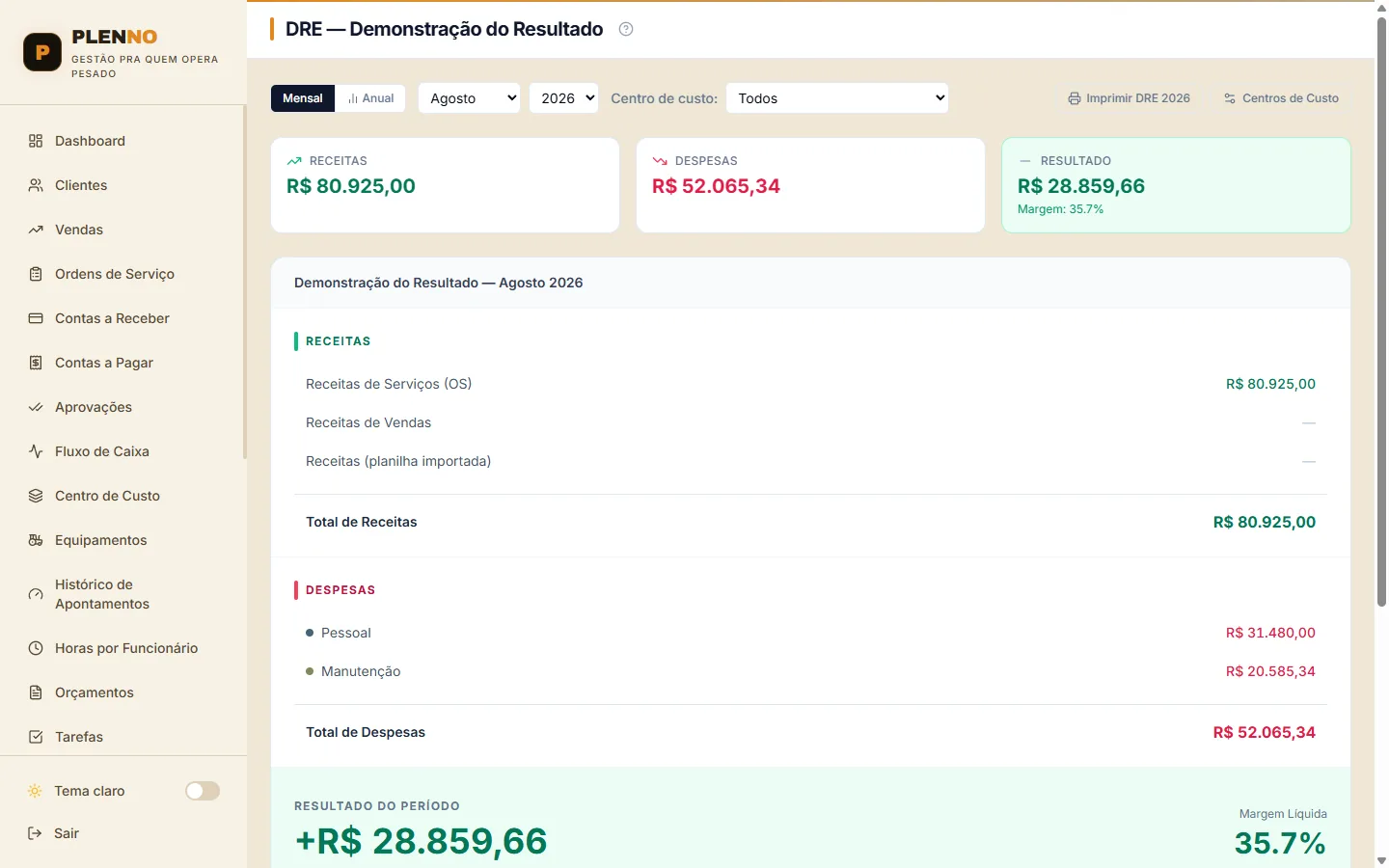Click the Orçamentos document icon
Screen dimensions: 1389x868
[36, 692]
